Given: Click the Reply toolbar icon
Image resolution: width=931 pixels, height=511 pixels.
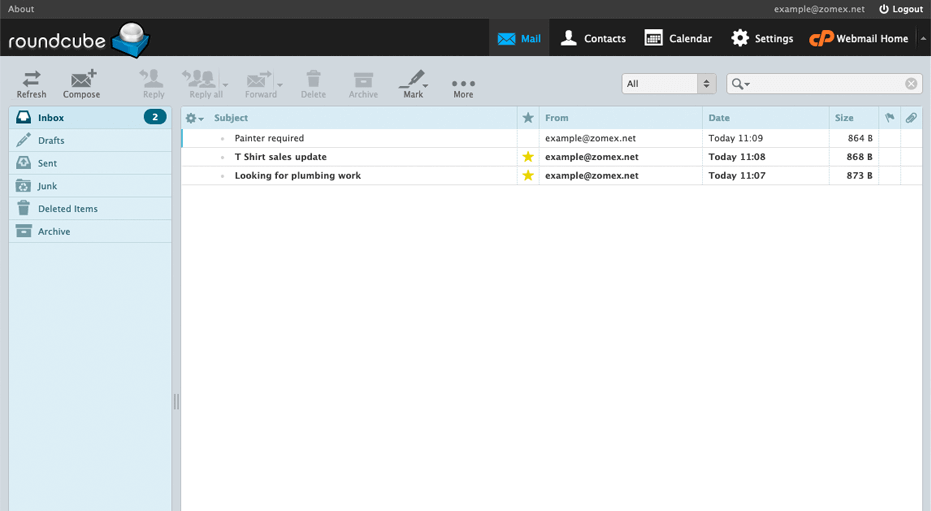Looking at the screenshot, I should tap(153, 84).
